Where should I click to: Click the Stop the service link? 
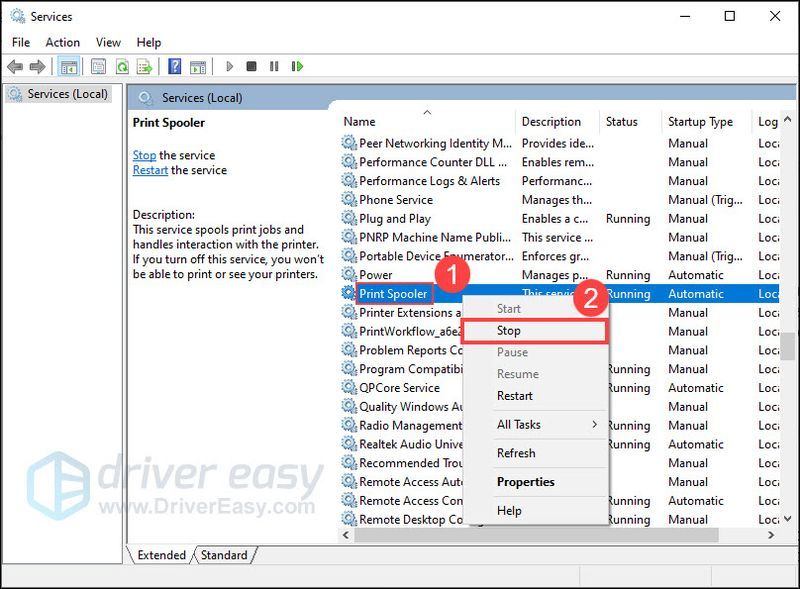[x=144, y=155]
